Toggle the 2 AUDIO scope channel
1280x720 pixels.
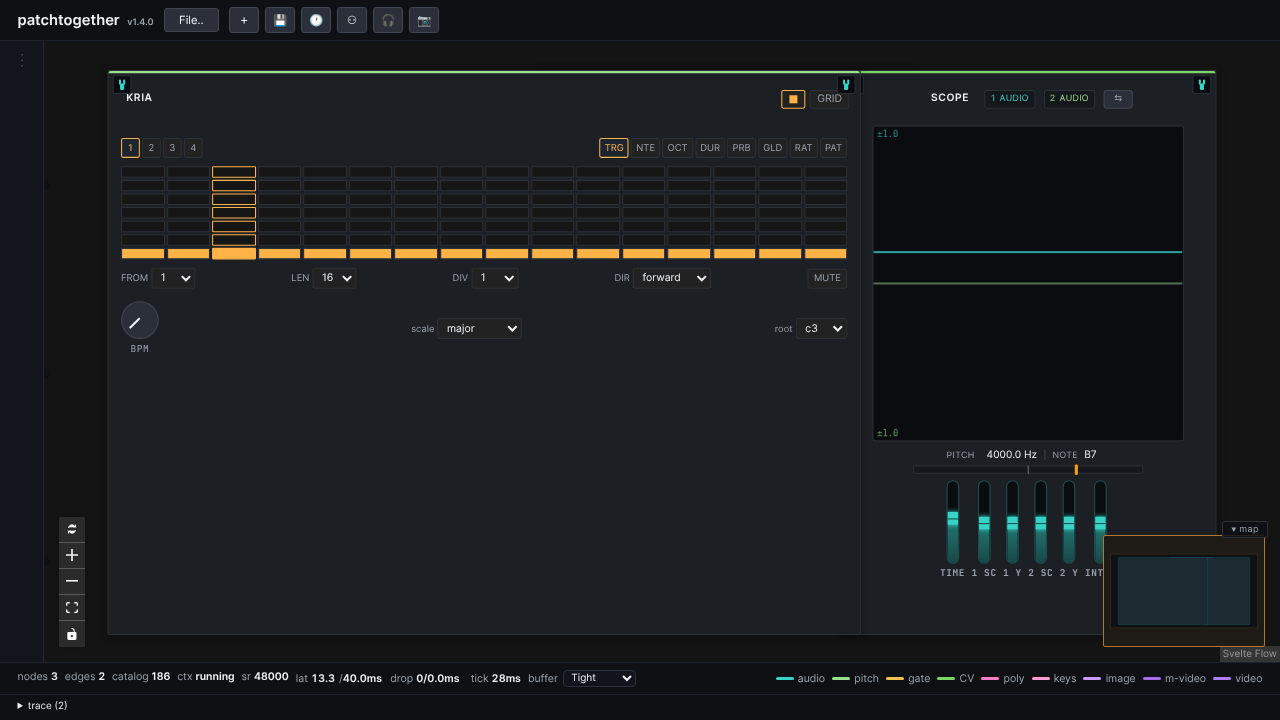point(1069,98)
